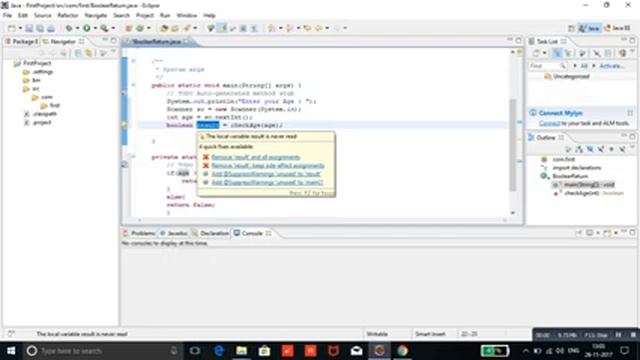640x360 pixels.
Task: Click the Open Task folder toolbar icon
Action: click(x=175, y=28)
